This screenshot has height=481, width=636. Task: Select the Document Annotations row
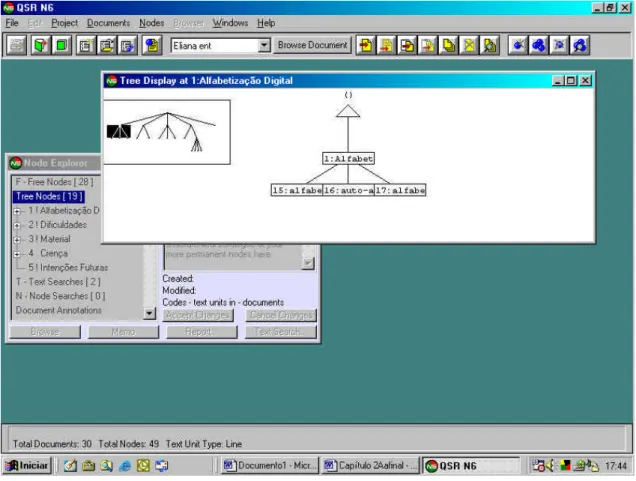(59, 310)
